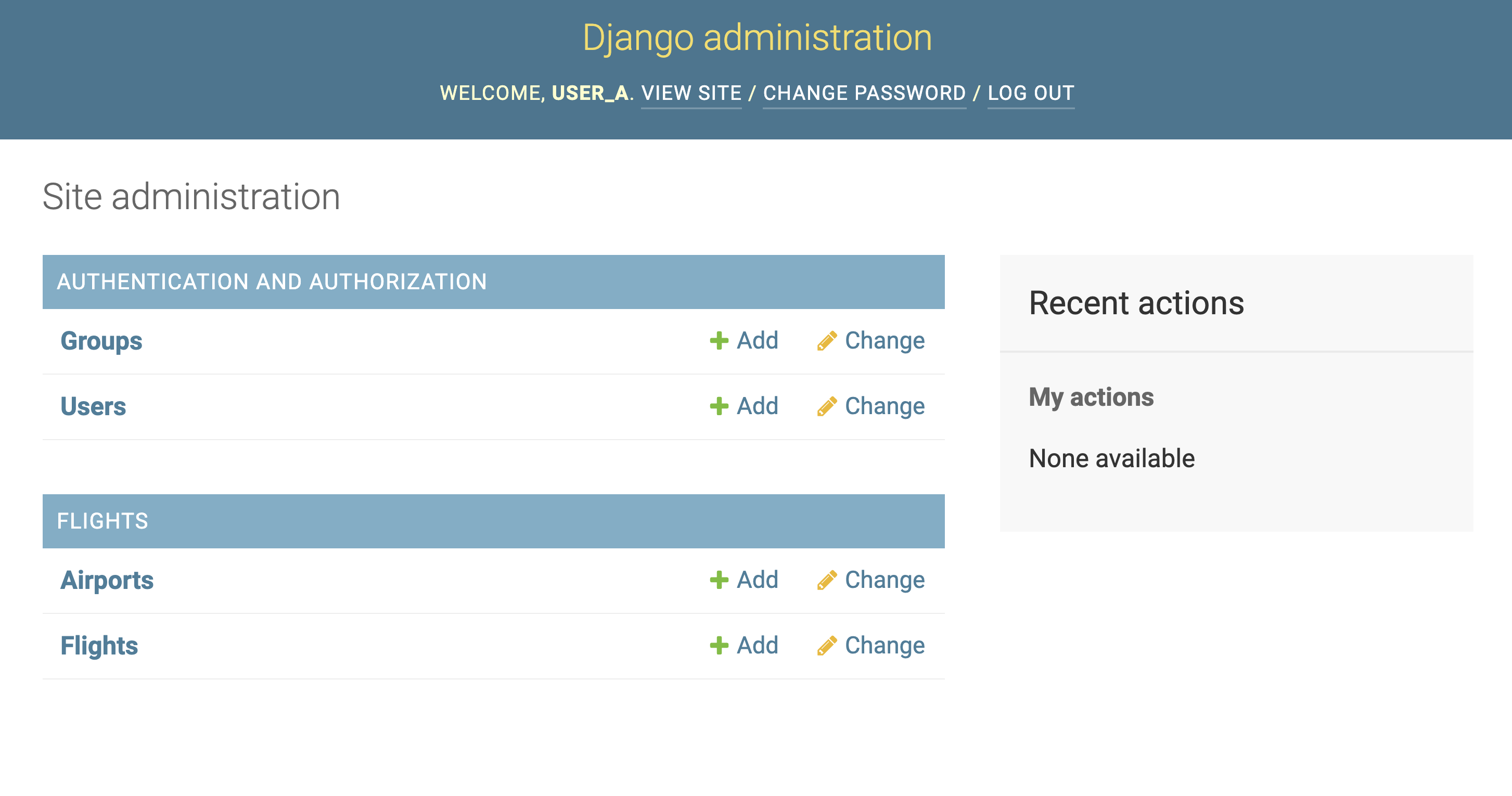Open the Groups model page
This screenshot has width=1512, height=796.
point(101,340)
